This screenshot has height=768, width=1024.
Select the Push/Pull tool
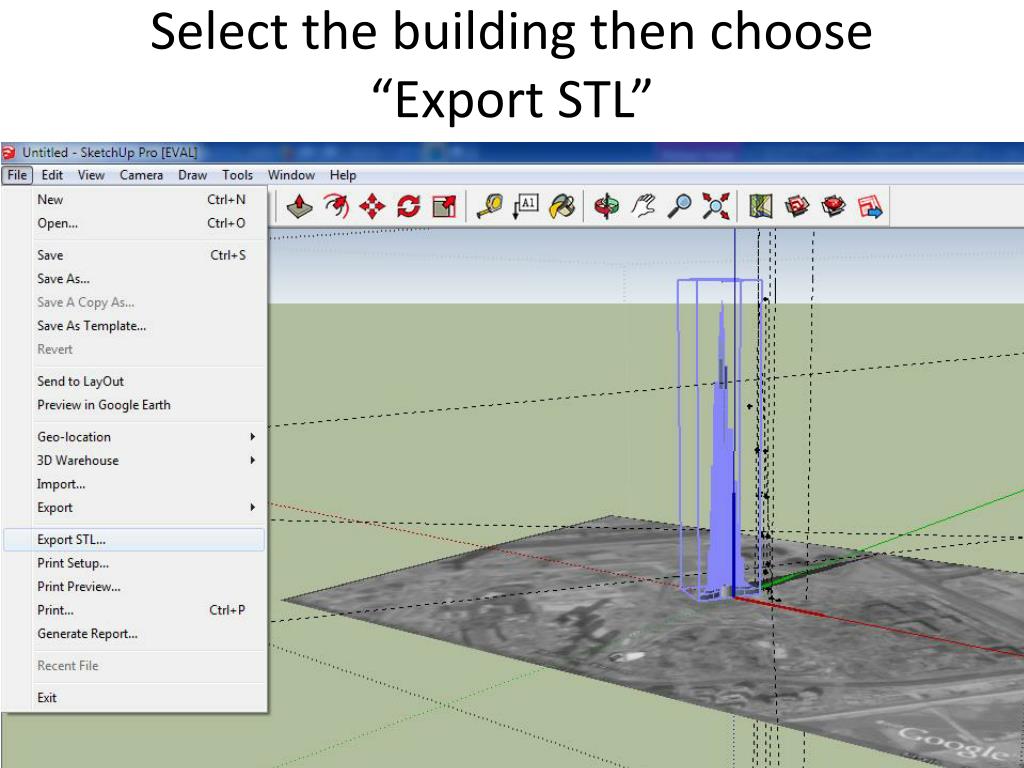[299, 207]
